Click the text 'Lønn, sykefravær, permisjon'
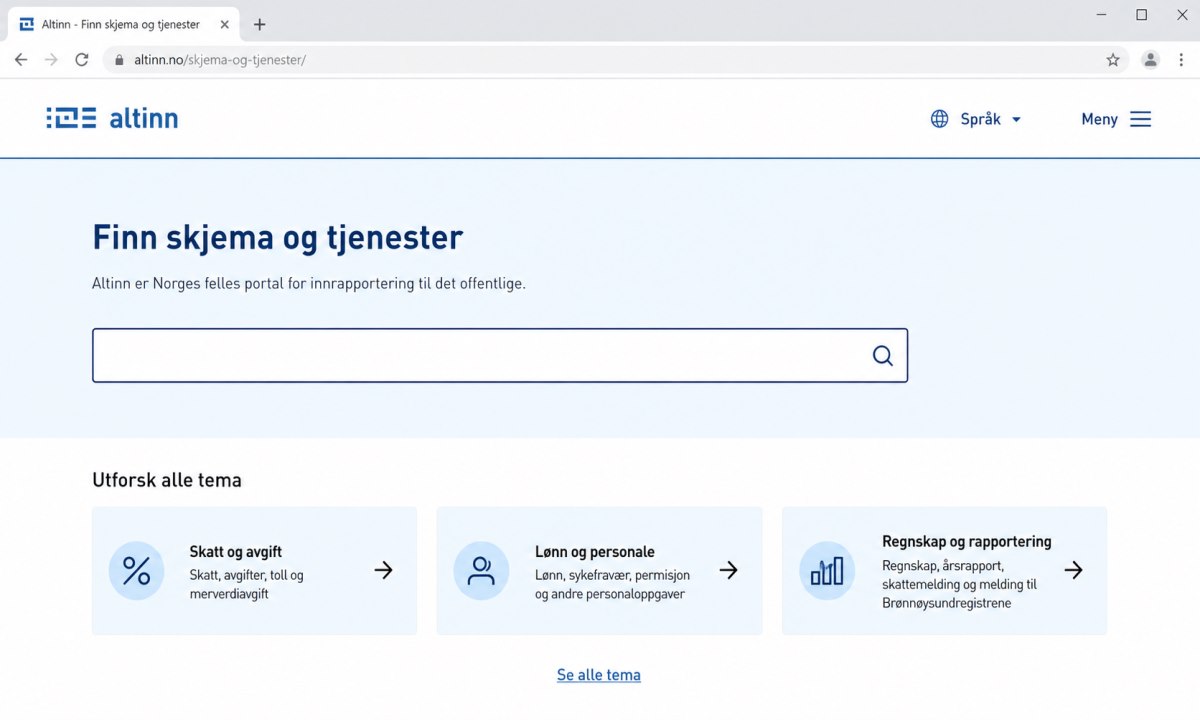 [x=612, y=575]
